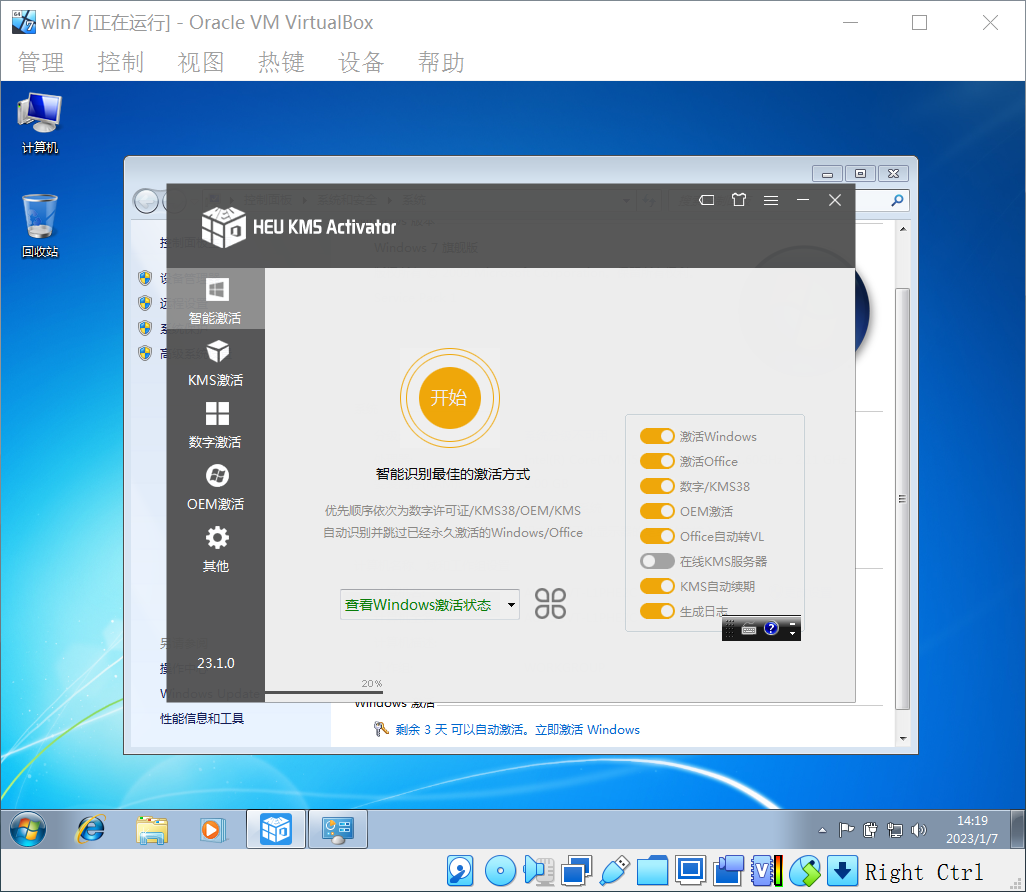Select the control panel taskbar button
This screenshot has height=892, width=1026.
[x=338, y=829]
